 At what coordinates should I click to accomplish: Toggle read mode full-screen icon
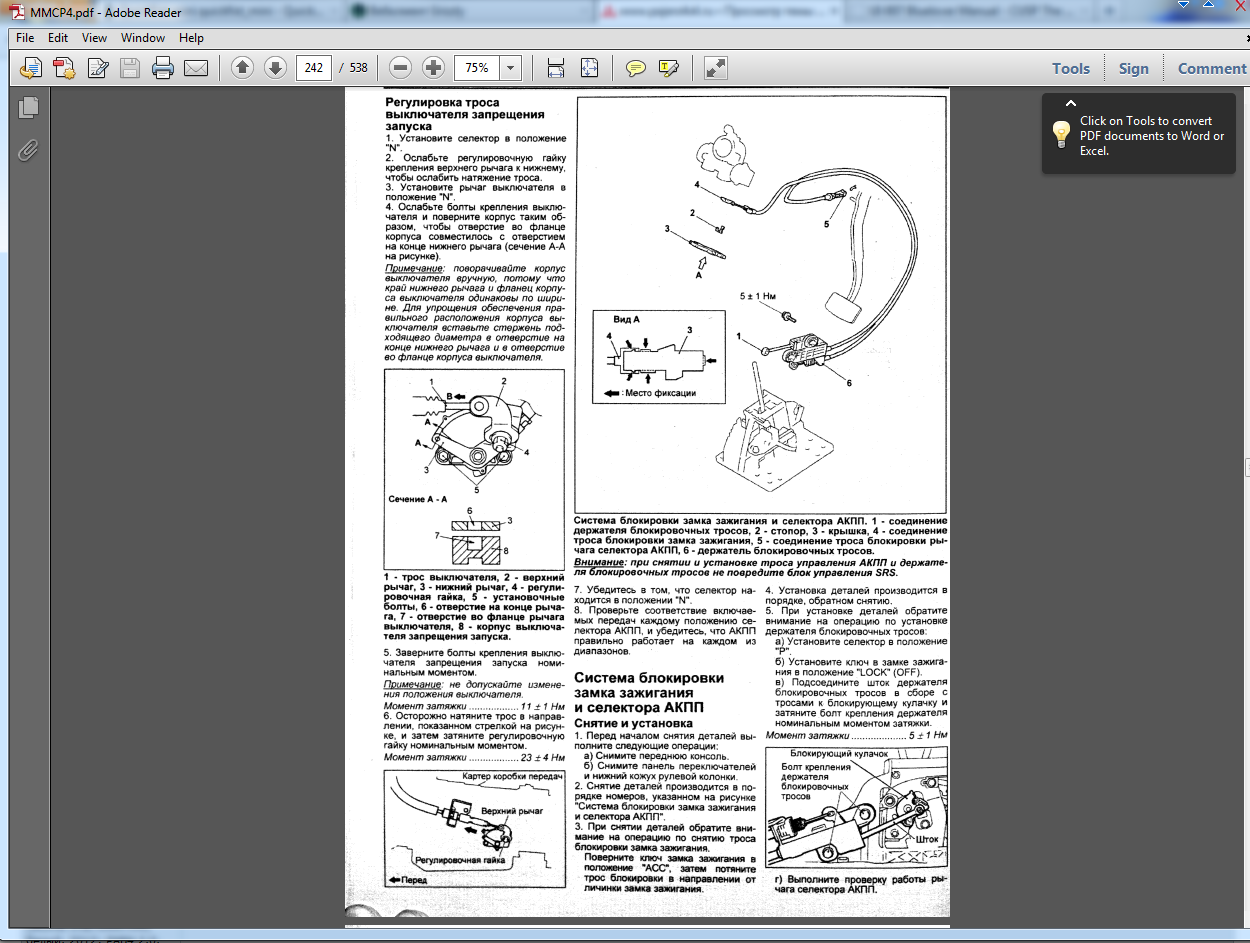[715, 68]
